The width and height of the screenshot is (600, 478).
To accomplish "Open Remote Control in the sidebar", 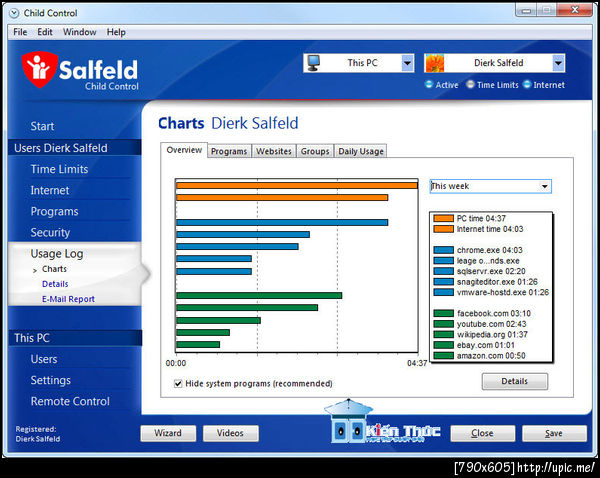I will [x=70, y=401].
